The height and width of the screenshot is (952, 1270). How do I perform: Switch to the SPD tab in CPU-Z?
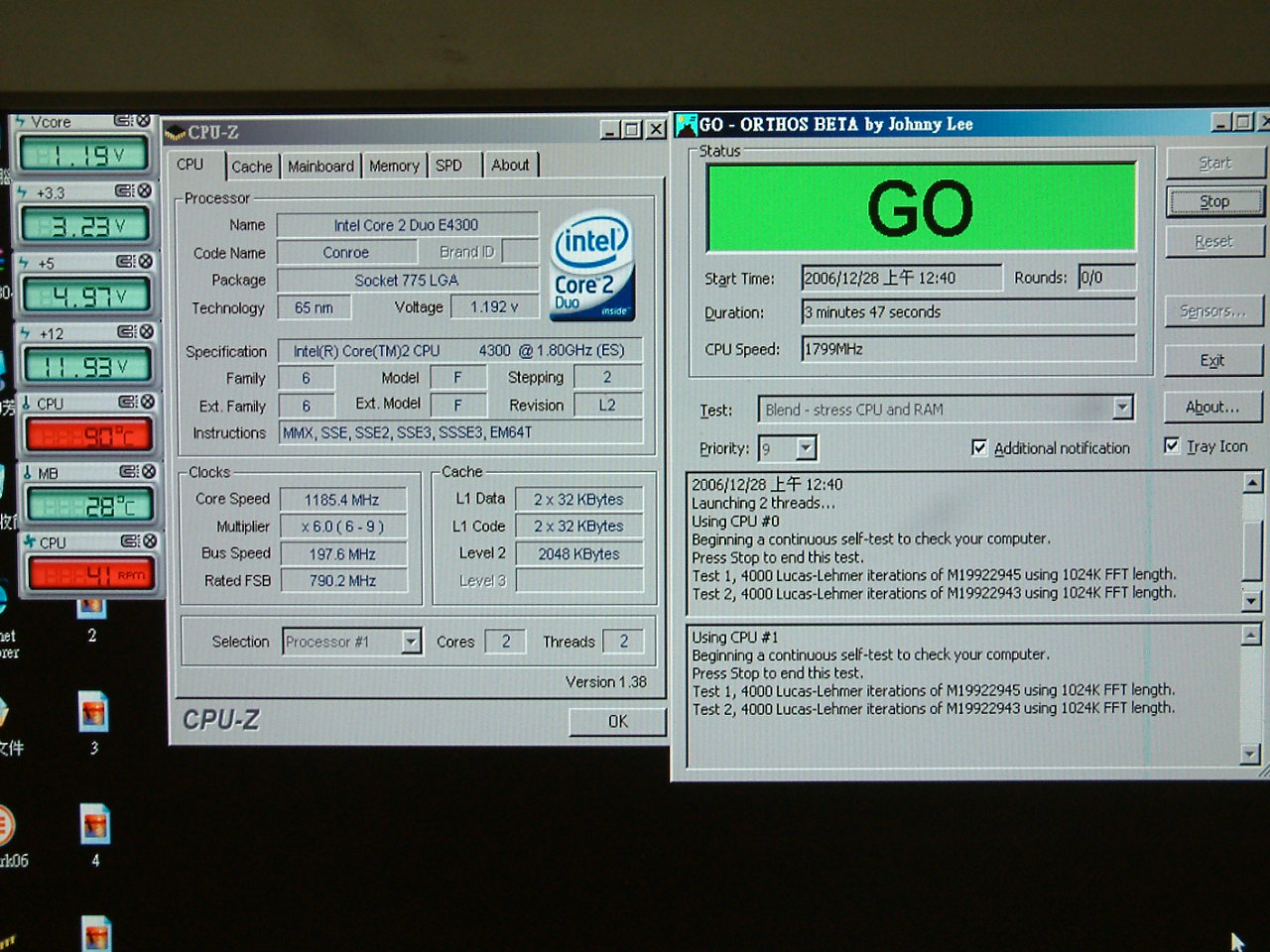pos(449,166)
